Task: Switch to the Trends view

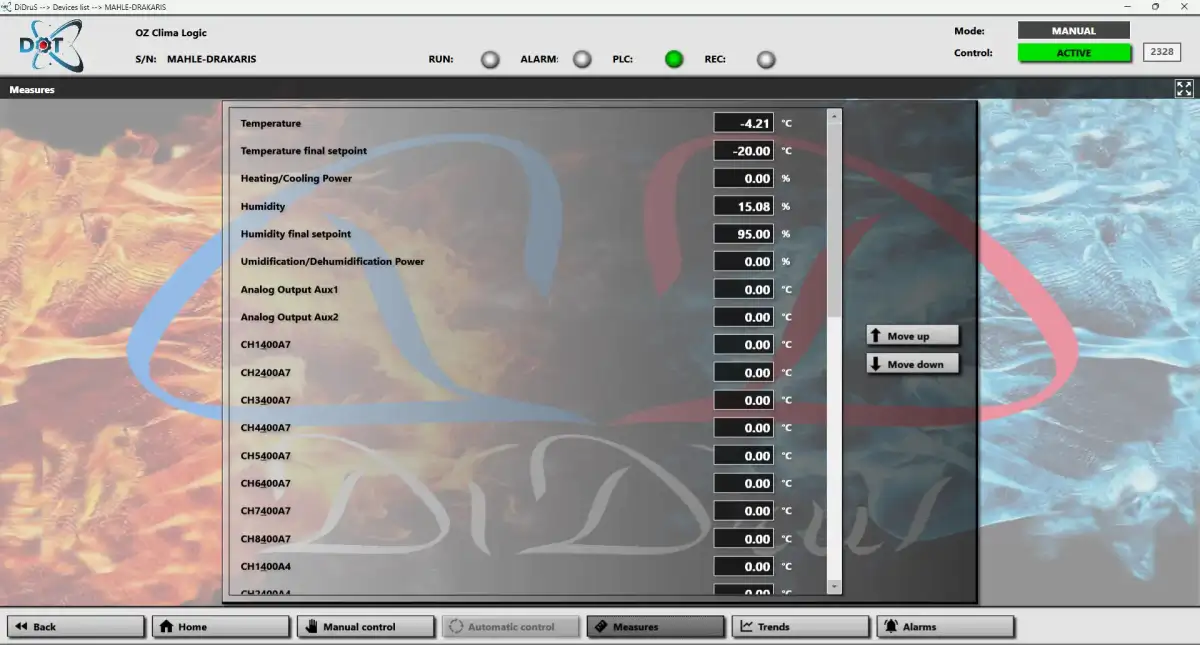Action: pos(800,627)
